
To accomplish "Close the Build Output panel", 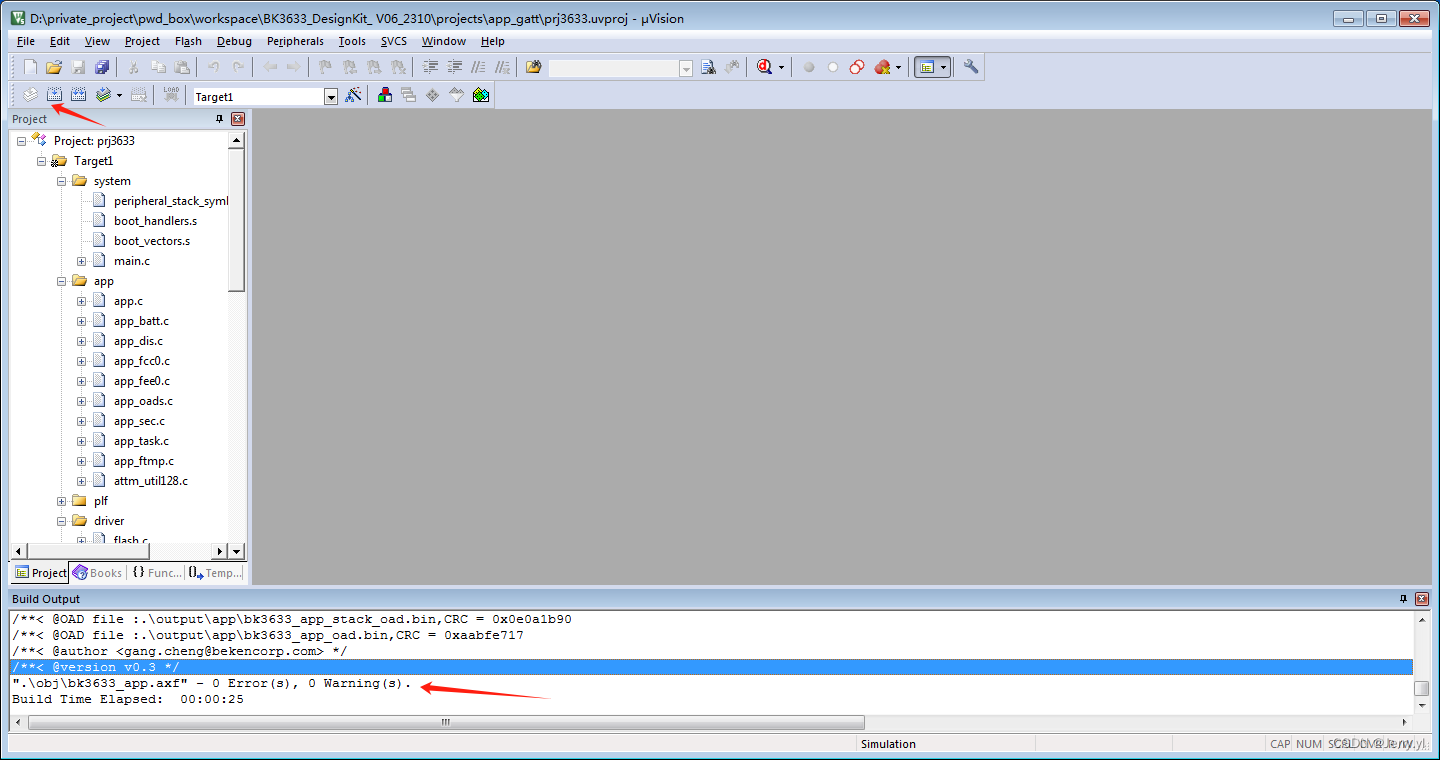I will [x=1422, y=599].
